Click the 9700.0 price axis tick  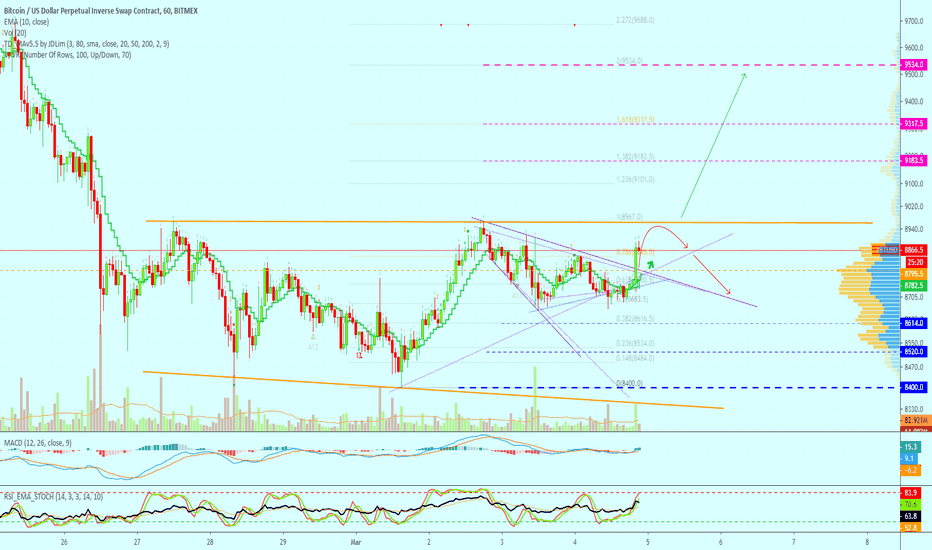pos(914,21)
